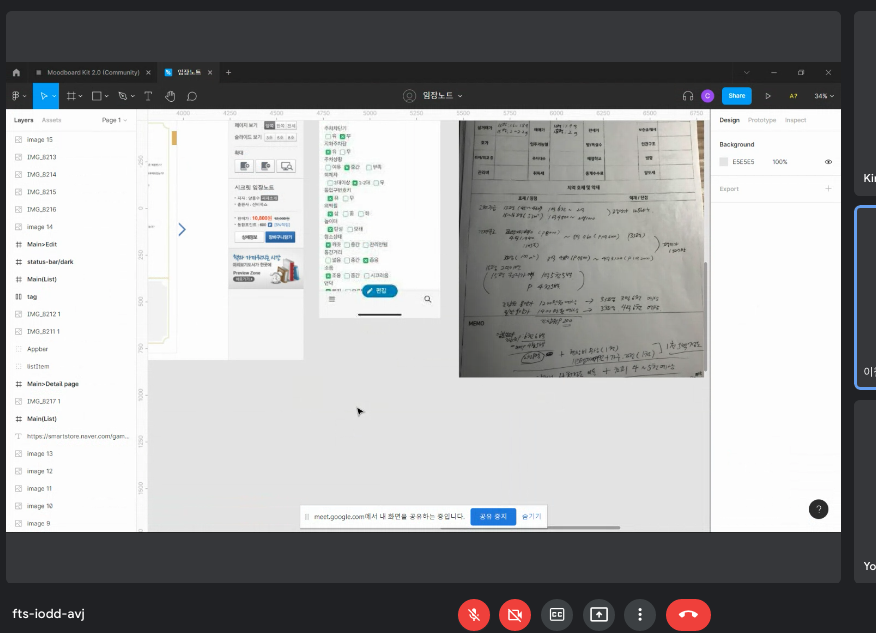Click the blue edit pill button in mockup

coord(379,291)
